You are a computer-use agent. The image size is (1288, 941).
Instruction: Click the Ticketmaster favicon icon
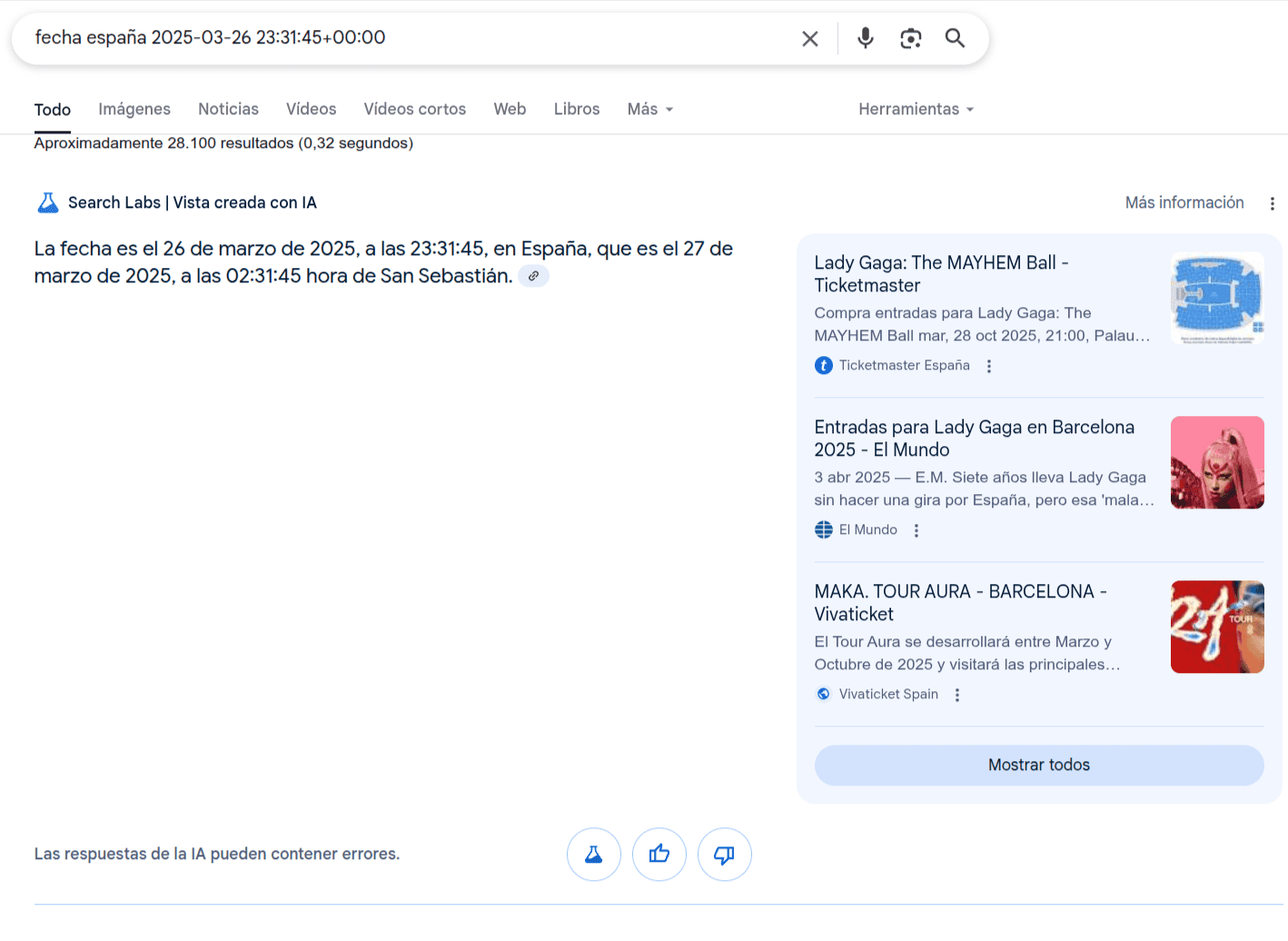(x=824, y=366)
